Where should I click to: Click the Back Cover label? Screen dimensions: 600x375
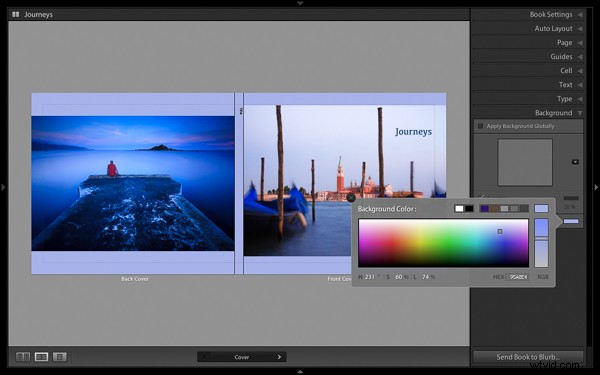tap(135, 279)
